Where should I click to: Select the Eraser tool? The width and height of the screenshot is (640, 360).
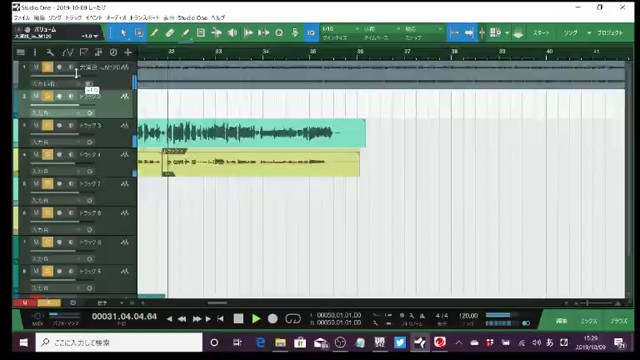click(x=170, y=33)
